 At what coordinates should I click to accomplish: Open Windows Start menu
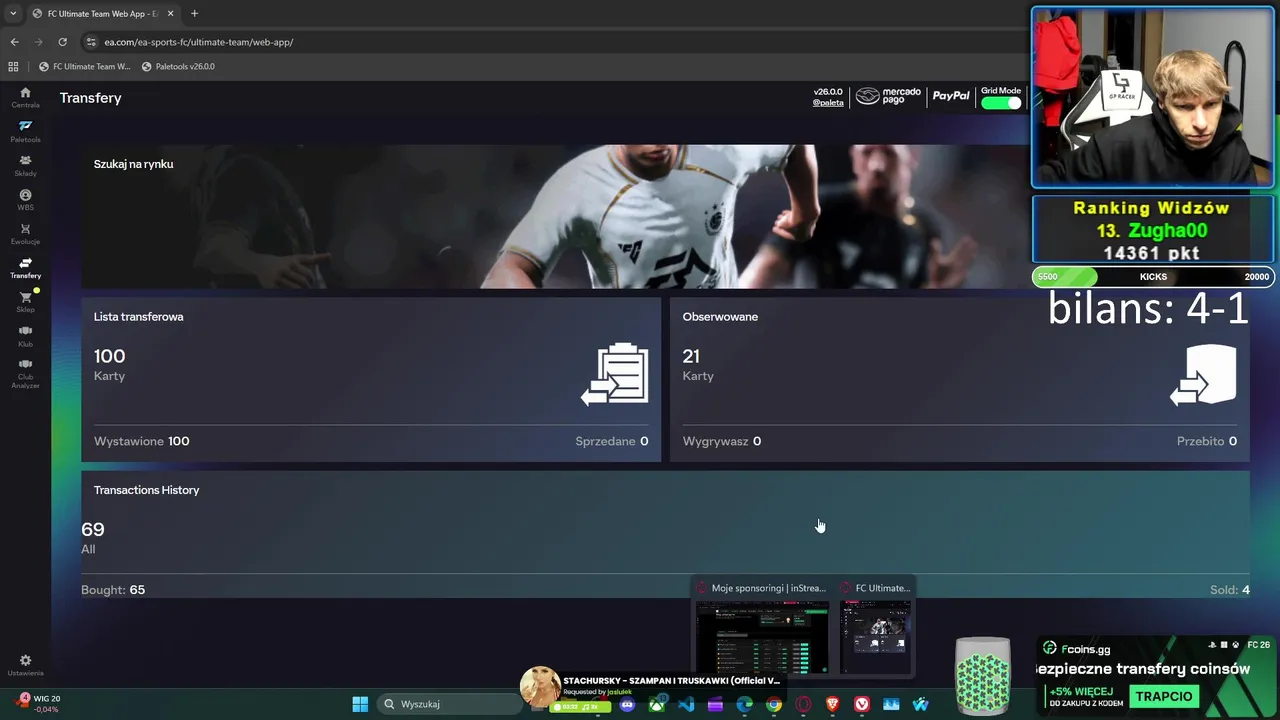[x=360, y=704]
